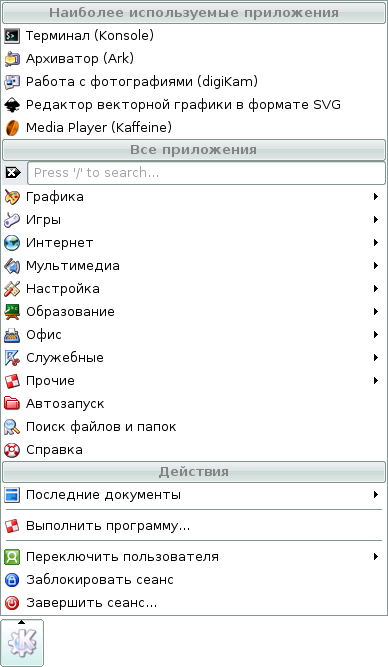Click the Офис typewriter icon
Screen dimensions: 388x667
[12, 335]
